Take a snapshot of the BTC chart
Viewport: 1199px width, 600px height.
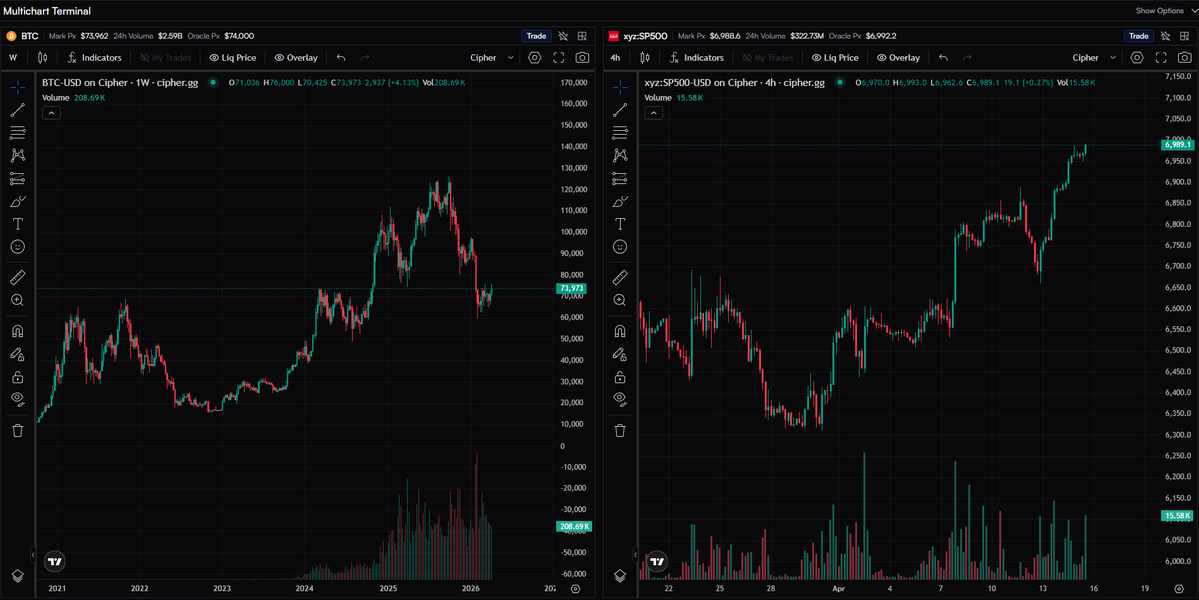[583, 57]
